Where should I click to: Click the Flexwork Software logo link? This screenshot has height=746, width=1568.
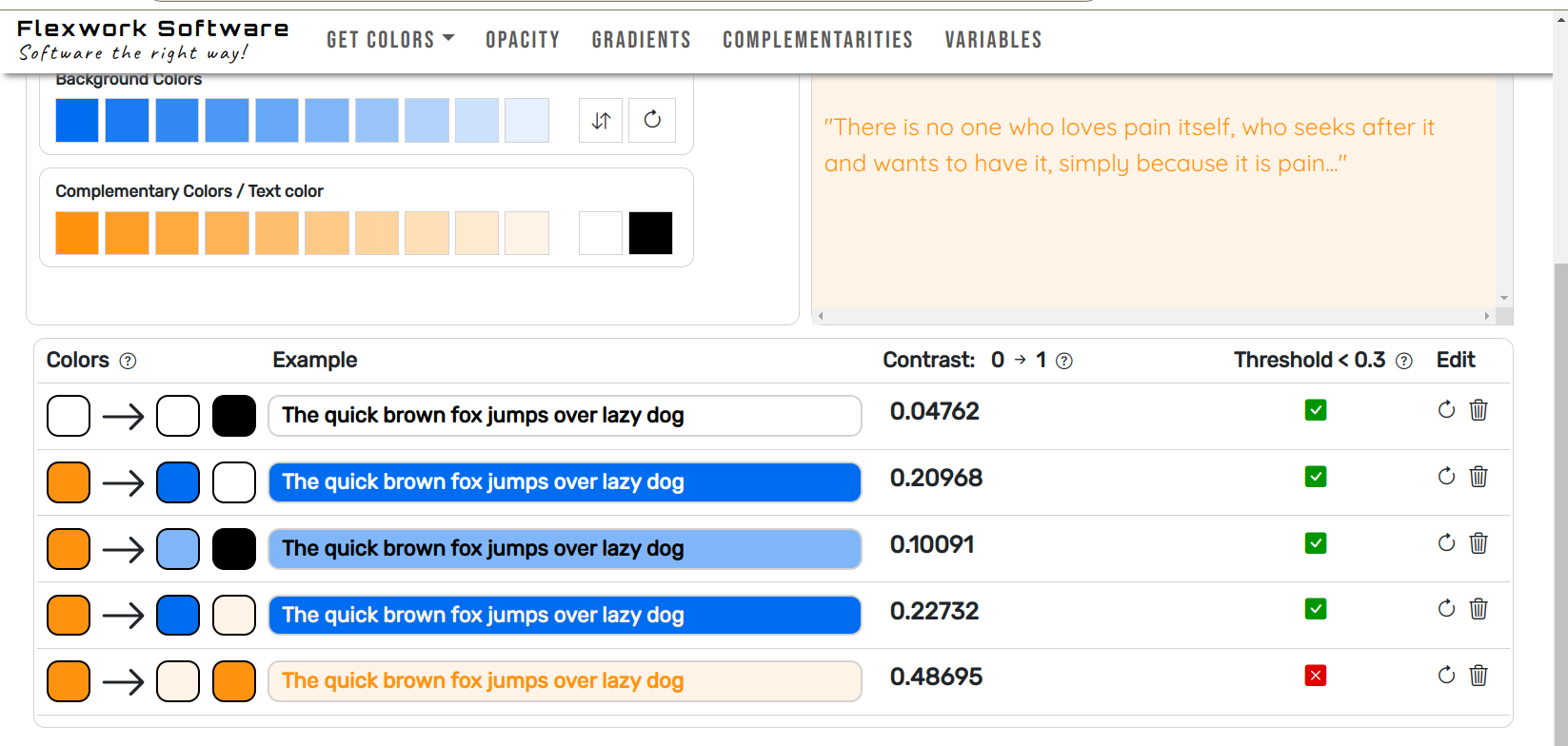pyautogui.click(x=153, y=40)
